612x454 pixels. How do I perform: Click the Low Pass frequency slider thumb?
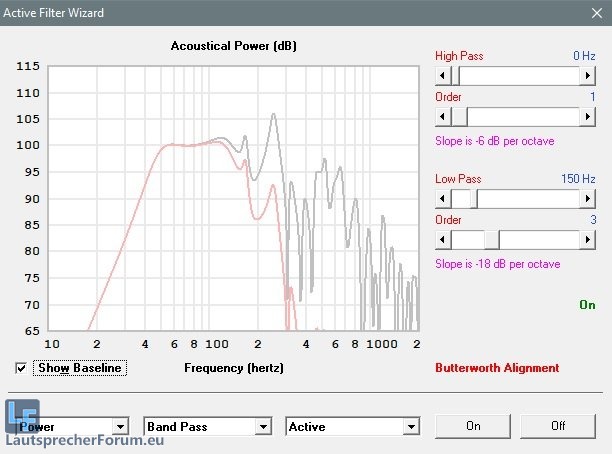pos(470,199)
